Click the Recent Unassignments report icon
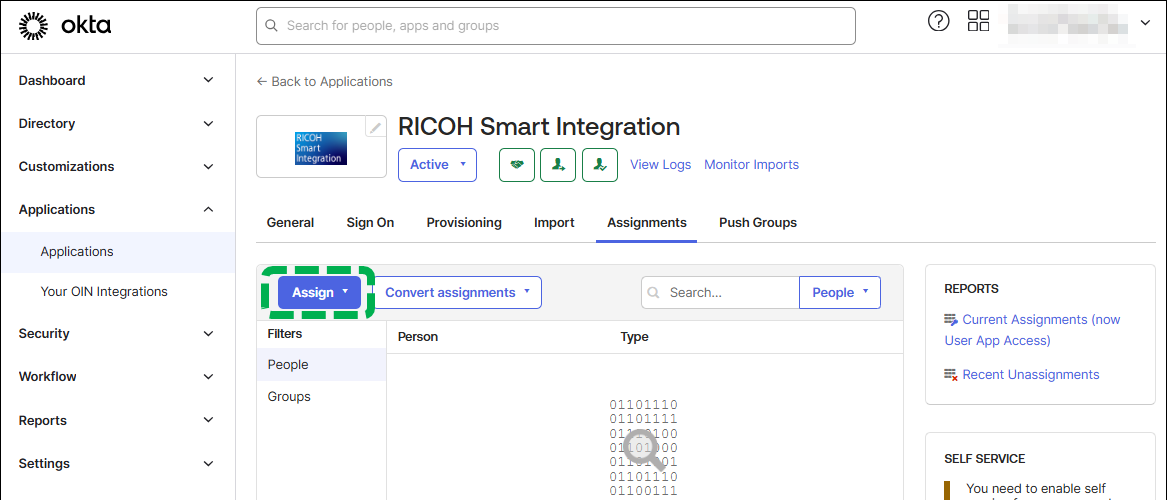Image resolution: width=1167 pixels, height=500 pixels. [x=952, y=375]
